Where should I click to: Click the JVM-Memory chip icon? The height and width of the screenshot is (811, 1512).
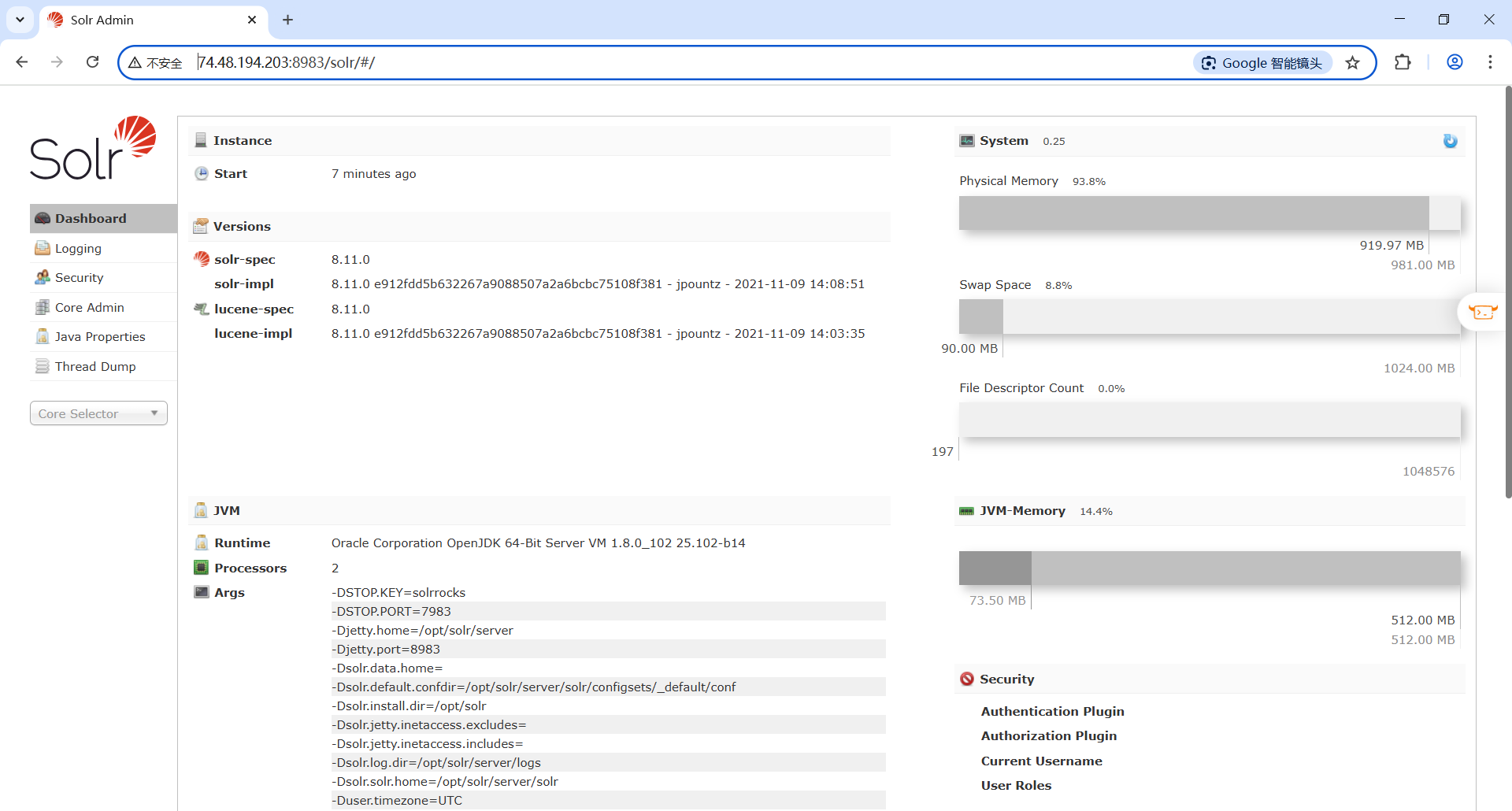click(967, 512)
